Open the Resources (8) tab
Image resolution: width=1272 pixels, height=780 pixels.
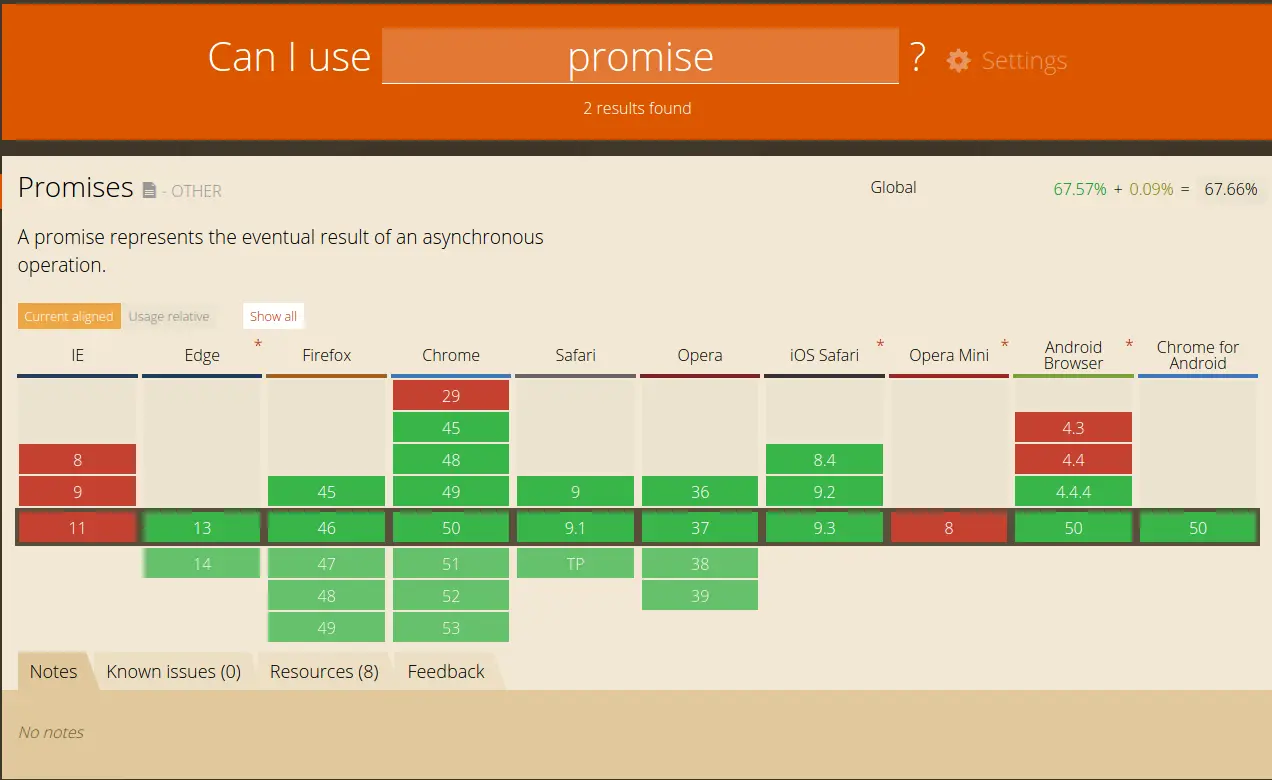tap(324, 671)
